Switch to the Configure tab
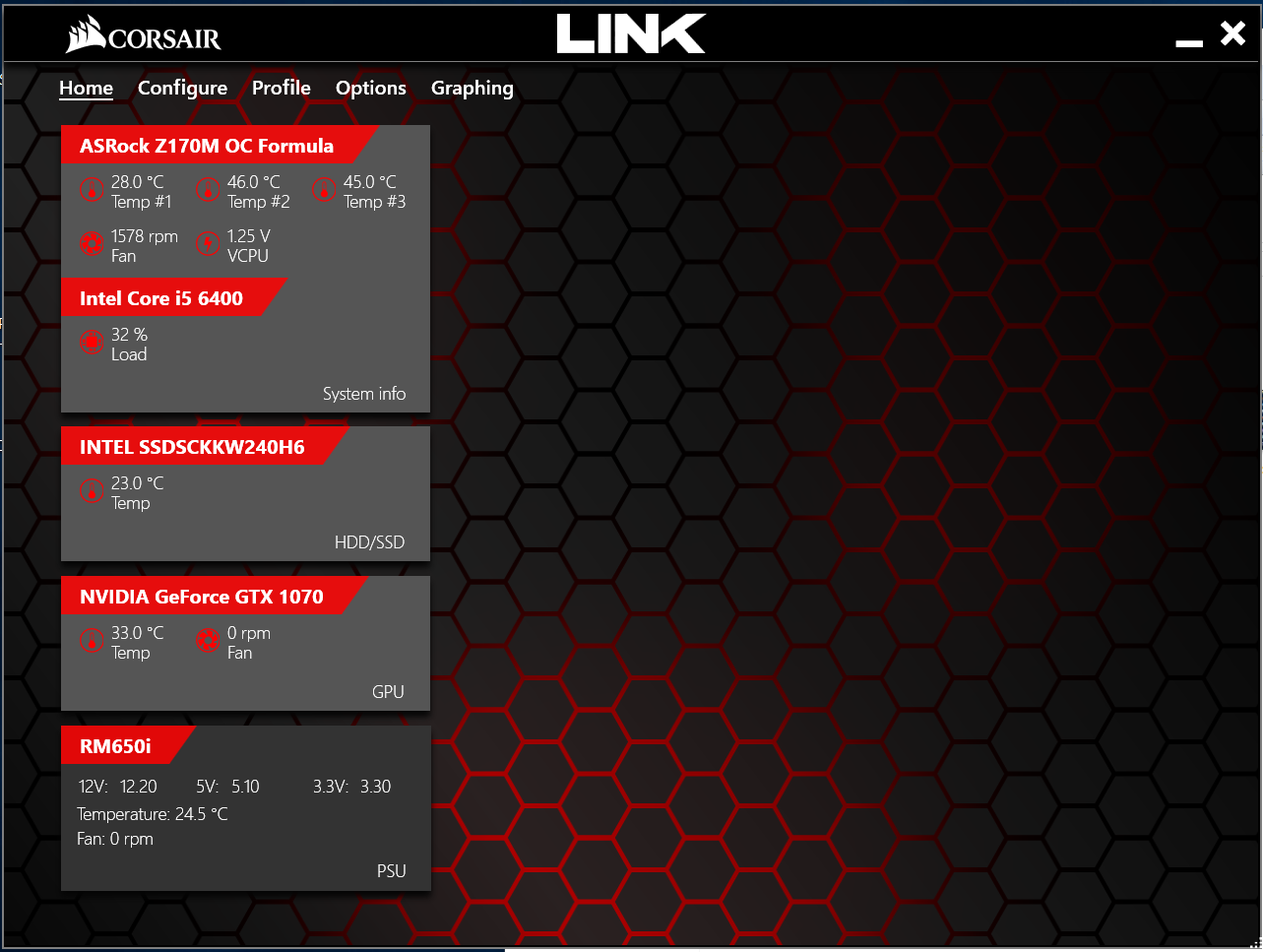Screen dimensions: 1263x952 click(182, 88)
